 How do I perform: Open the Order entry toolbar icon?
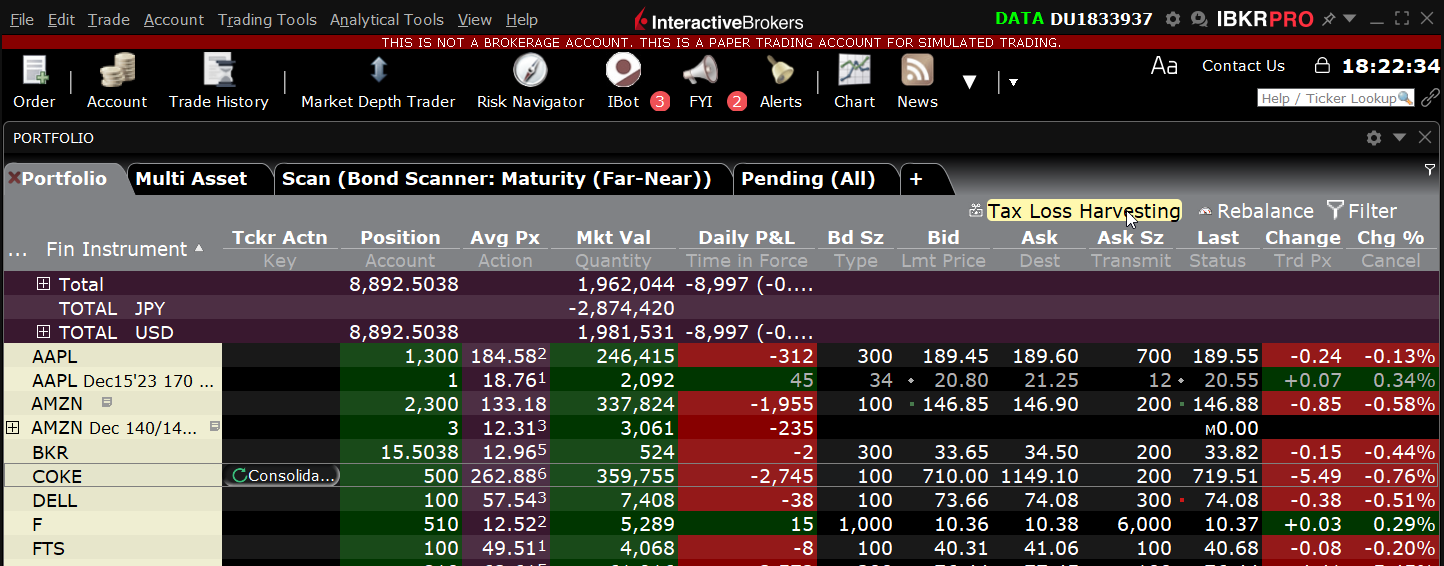(34, 71)
